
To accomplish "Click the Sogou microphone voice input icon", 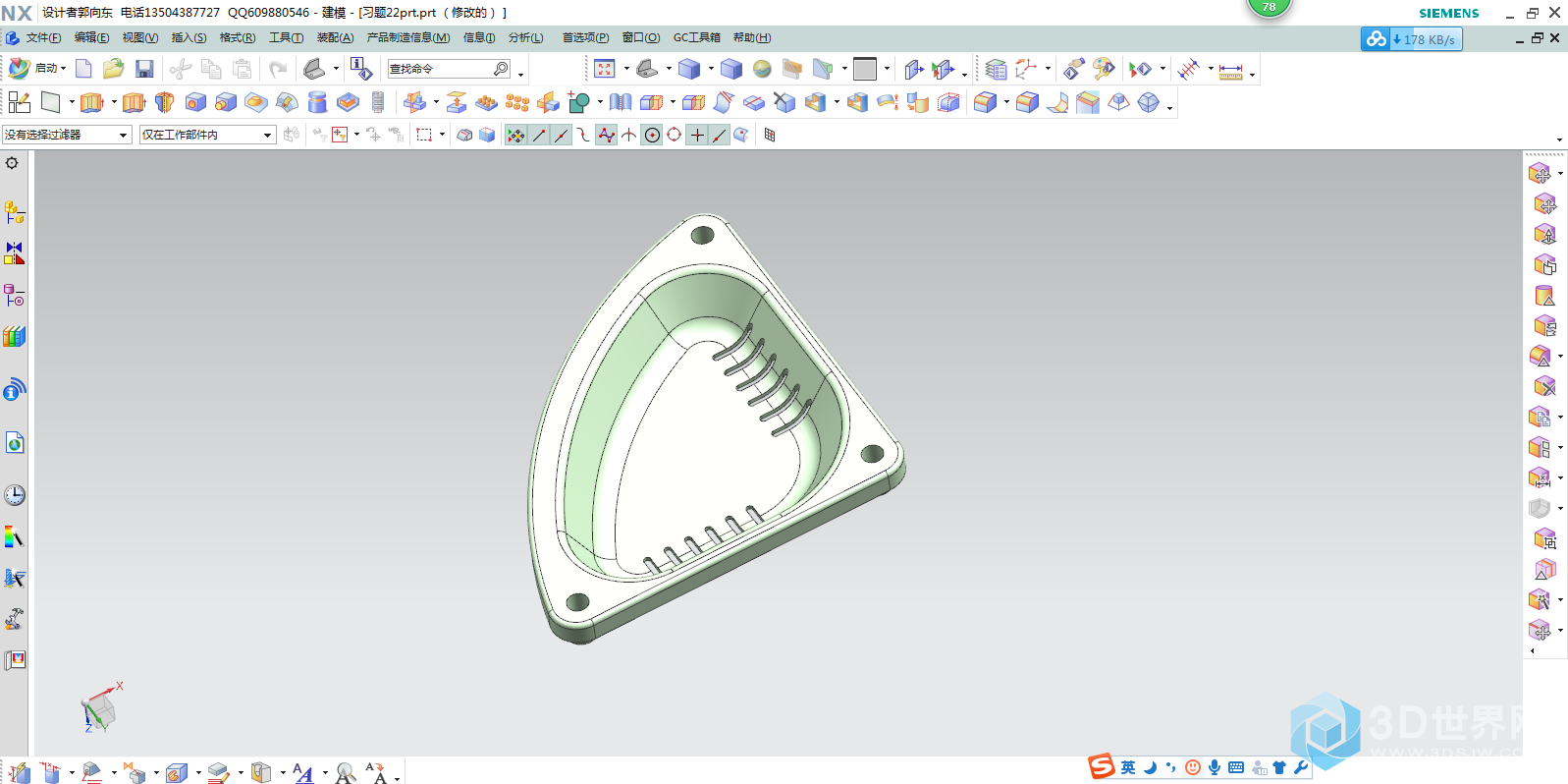I will point(1215,767).
